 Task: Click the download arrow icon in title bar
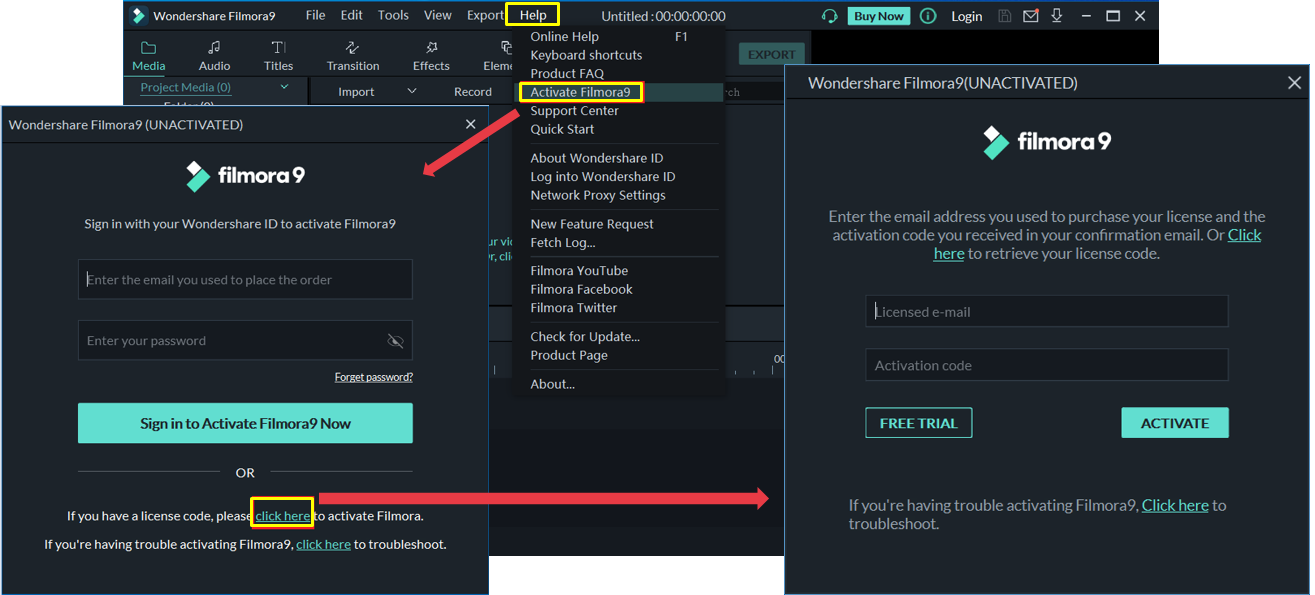(1055, 16)
